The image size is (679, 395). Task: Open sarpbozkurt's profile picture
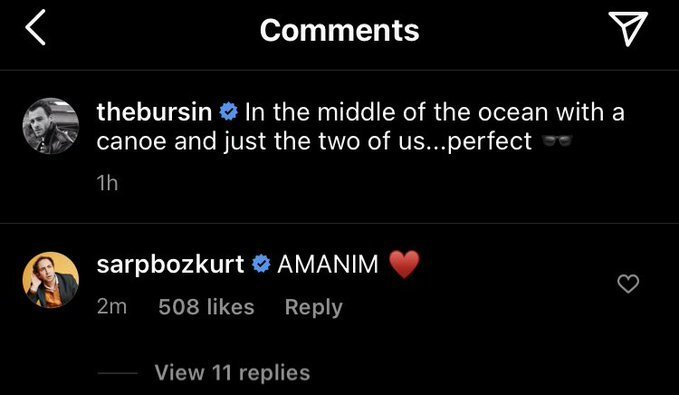coord(51,280)
